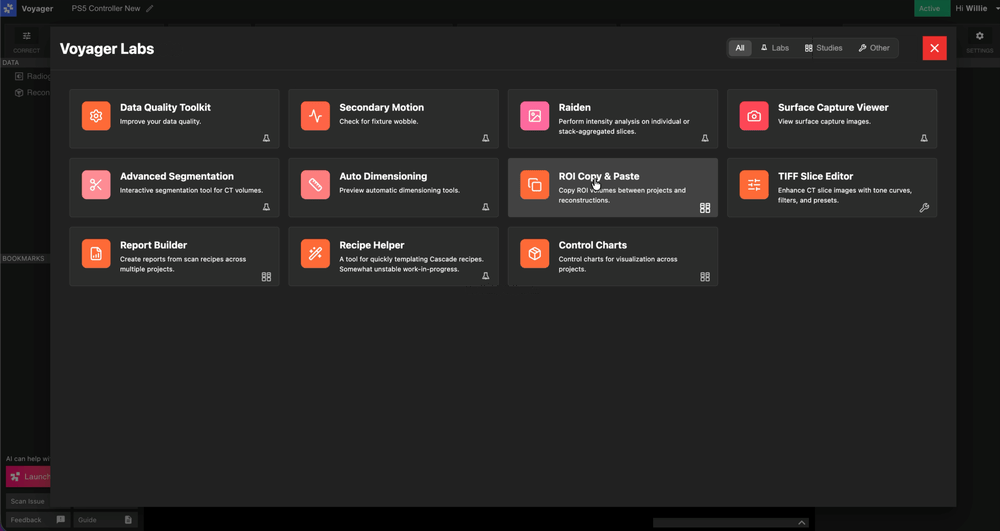
Task: Click the Control Charts cube icon
Action: pos(534,254)
